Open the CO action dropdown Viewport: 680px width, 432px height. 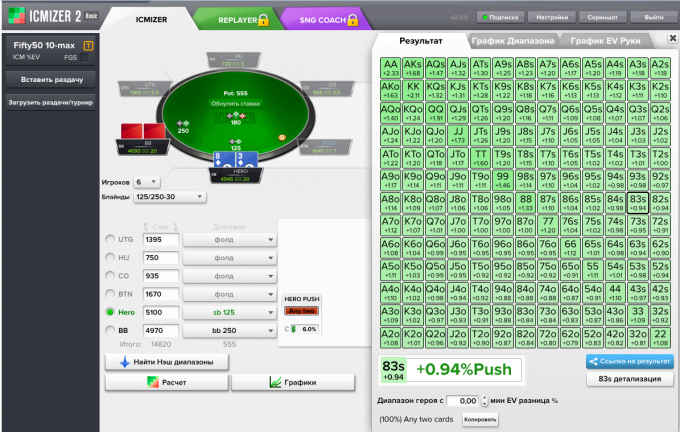click(x=229, y=276)
